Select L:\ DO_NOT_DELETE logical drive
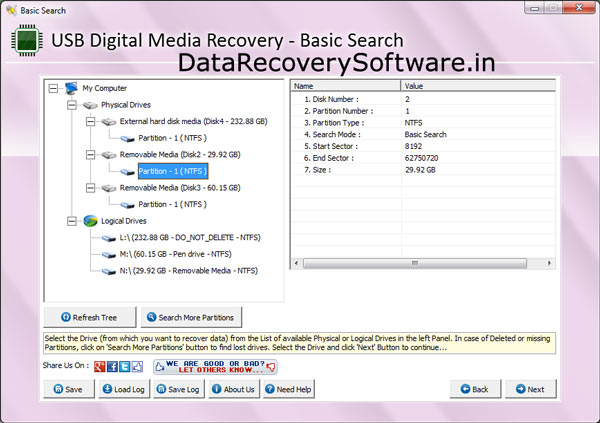This screenshot has width=600, height=423. click(x=190, y=238)
